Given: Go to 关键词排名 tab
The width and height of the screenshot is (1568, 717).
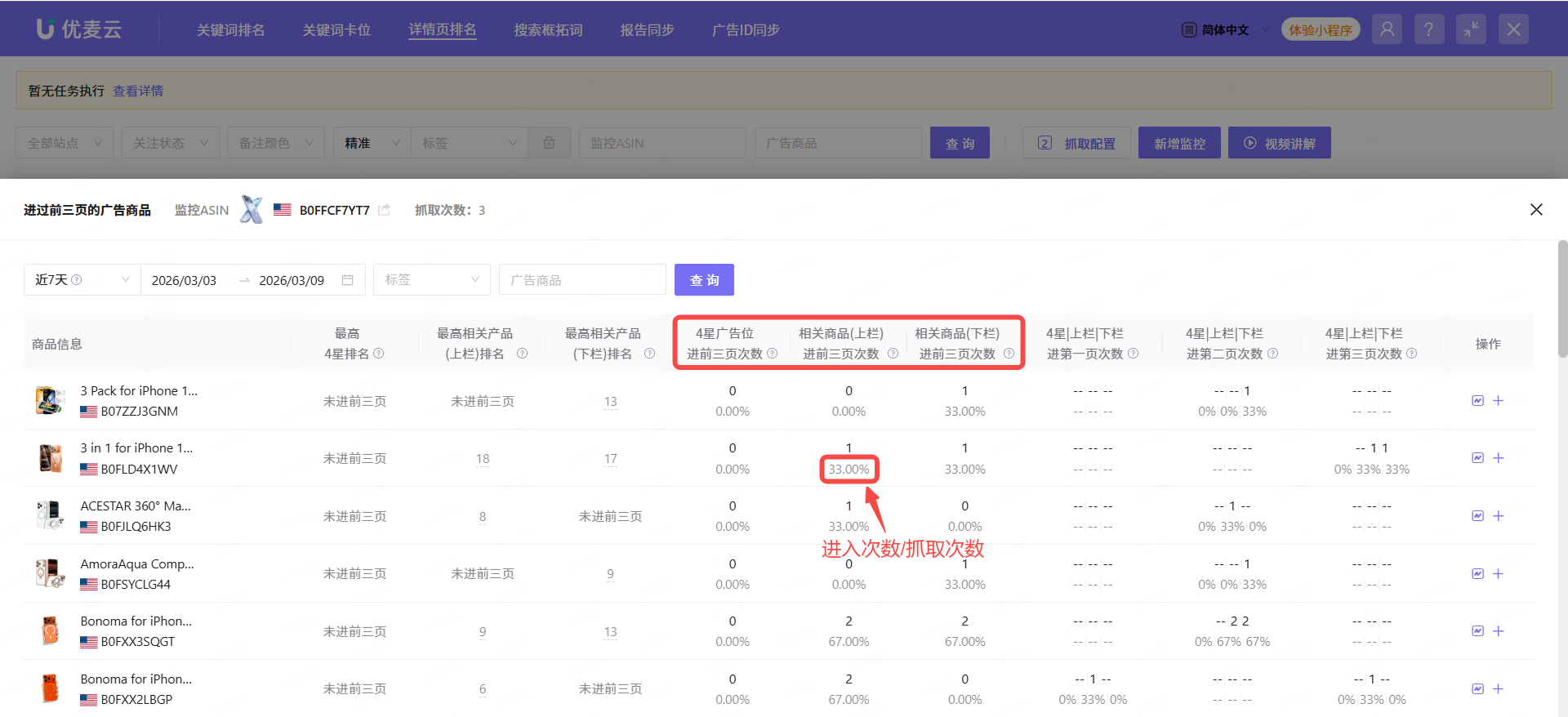Looking at the screenshot, I should click(x=230, y=30).
